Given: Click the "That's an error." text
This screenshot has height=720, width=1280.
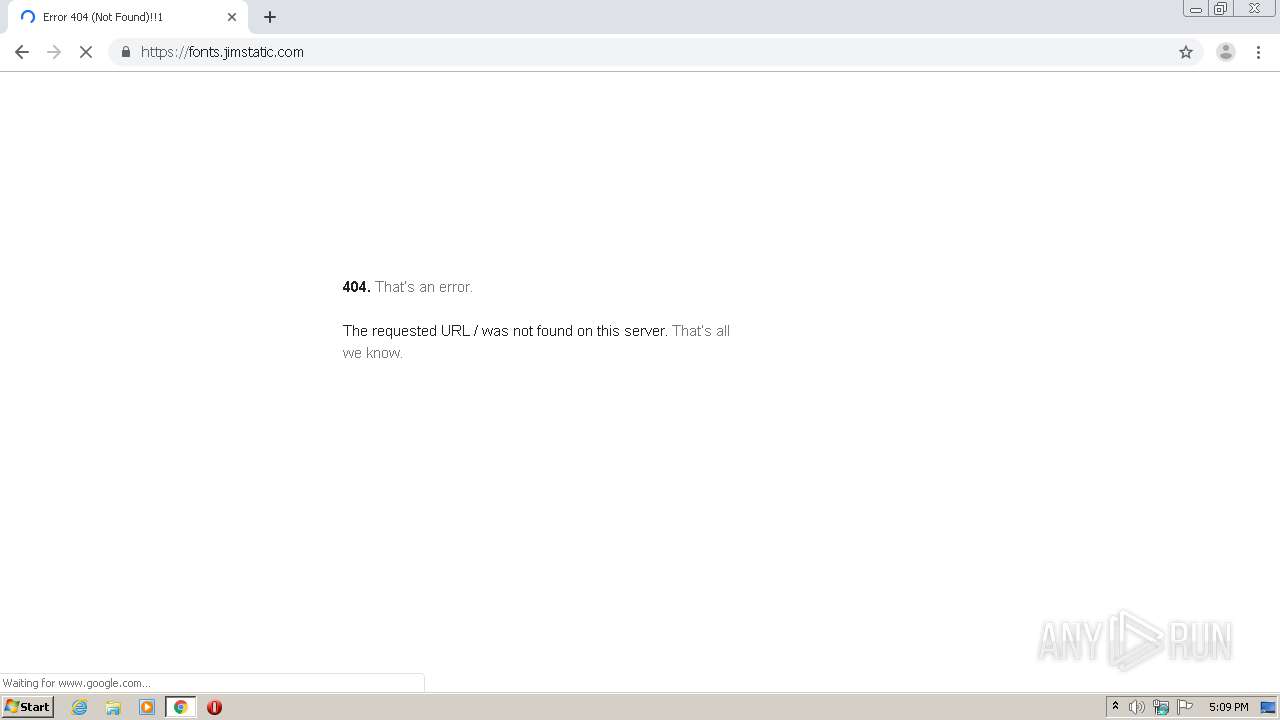Looking at the screenshot, I should 424,287.
